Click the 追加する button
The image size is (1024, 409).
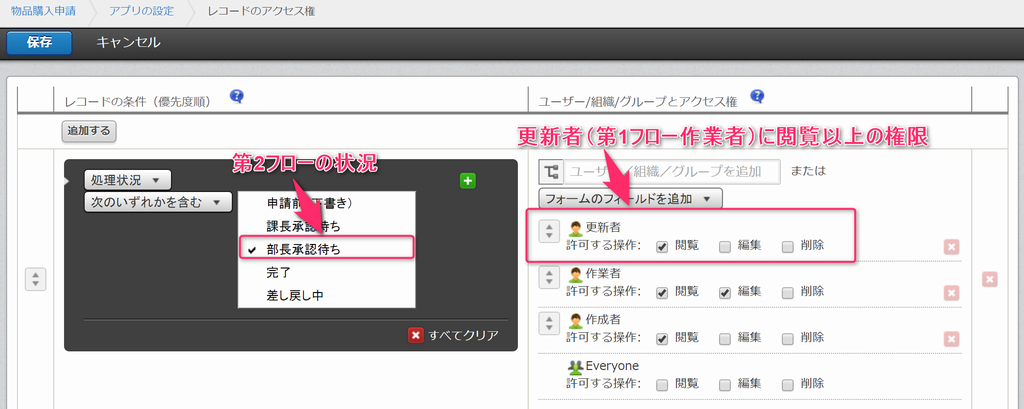point(89,131)
